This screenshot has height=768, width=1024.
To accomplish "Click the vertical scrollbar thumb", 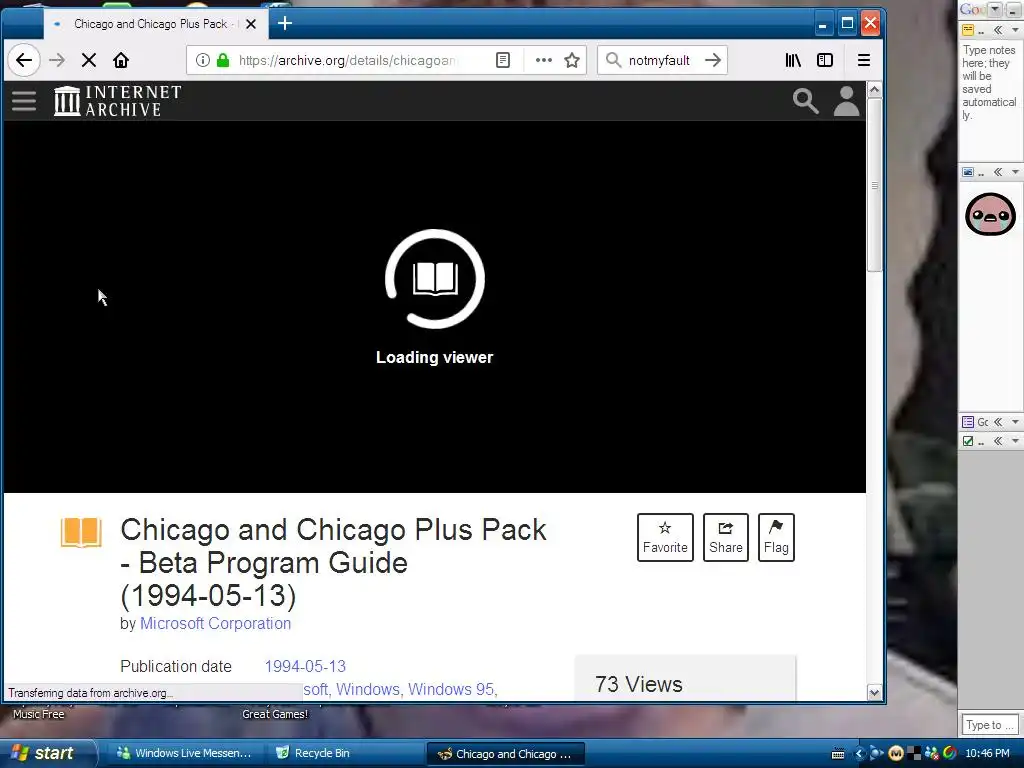I will [874, 185].
